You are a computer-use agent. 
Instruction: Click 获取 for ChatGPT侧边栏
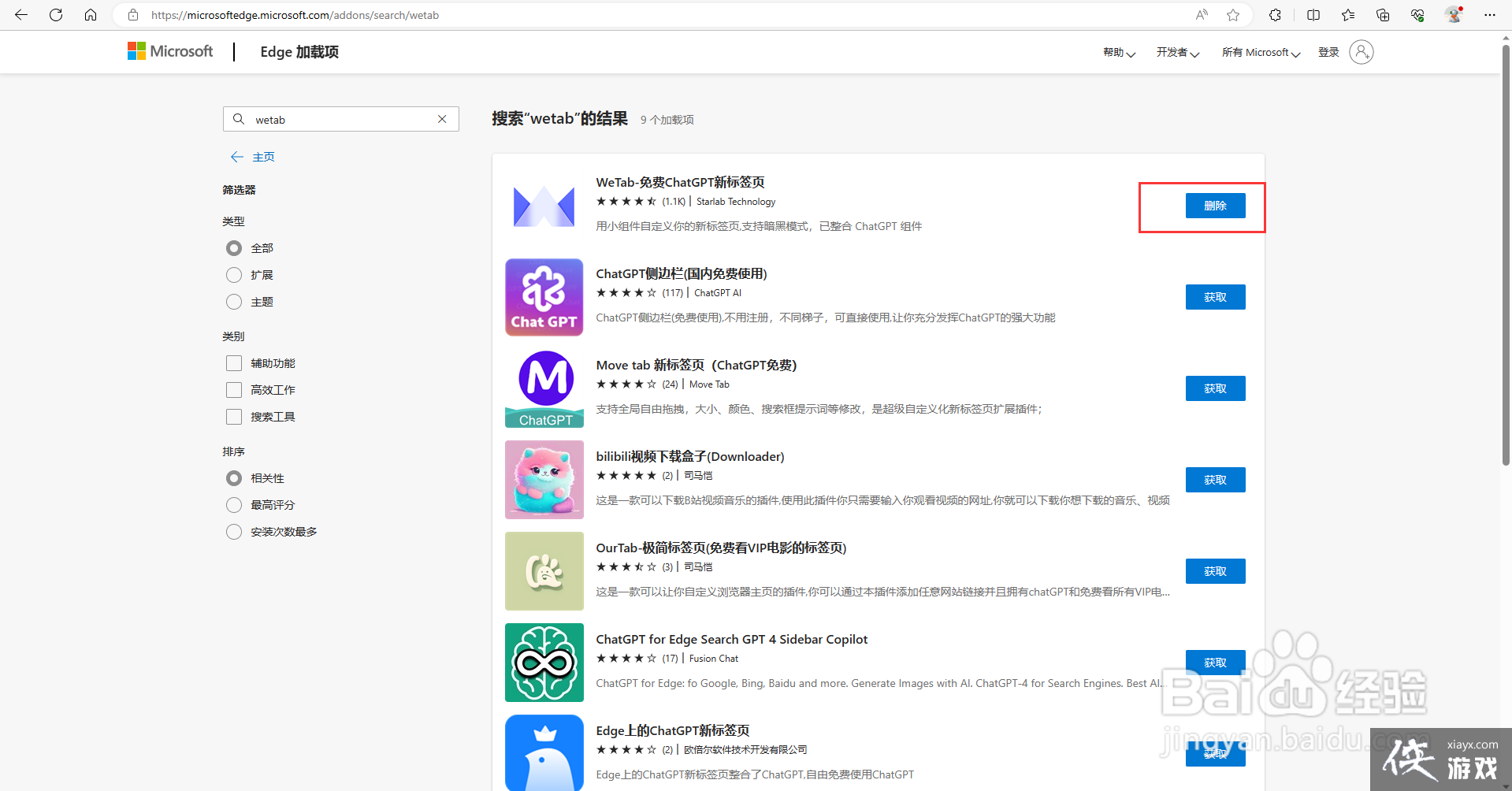(1215, 297)
